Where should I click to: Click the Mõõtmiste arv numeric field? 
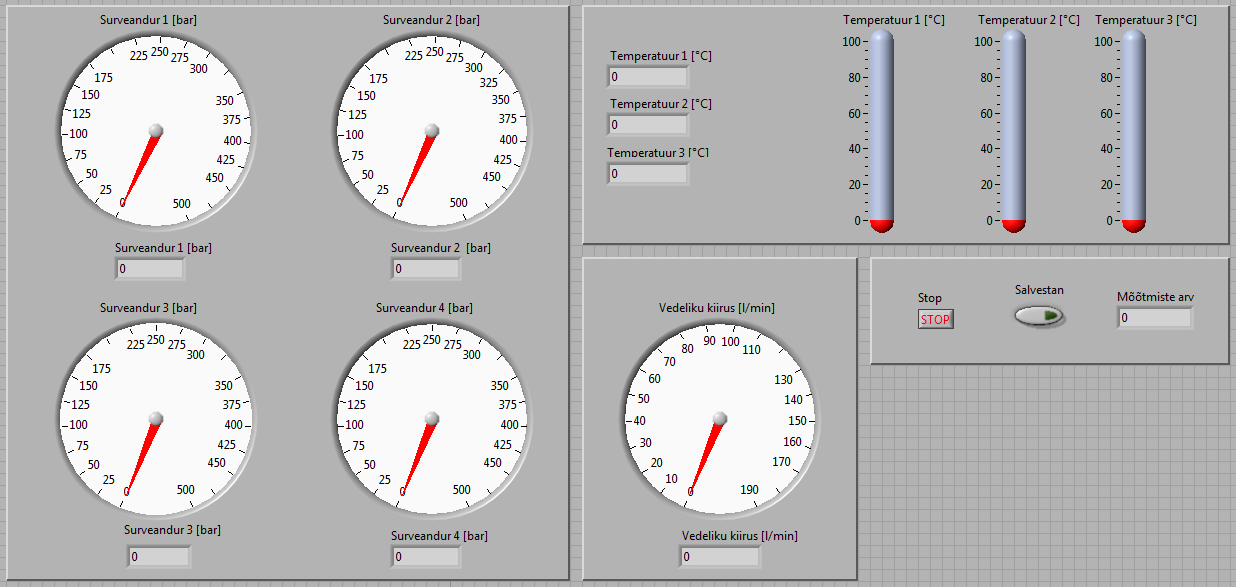click(1155, 318)
